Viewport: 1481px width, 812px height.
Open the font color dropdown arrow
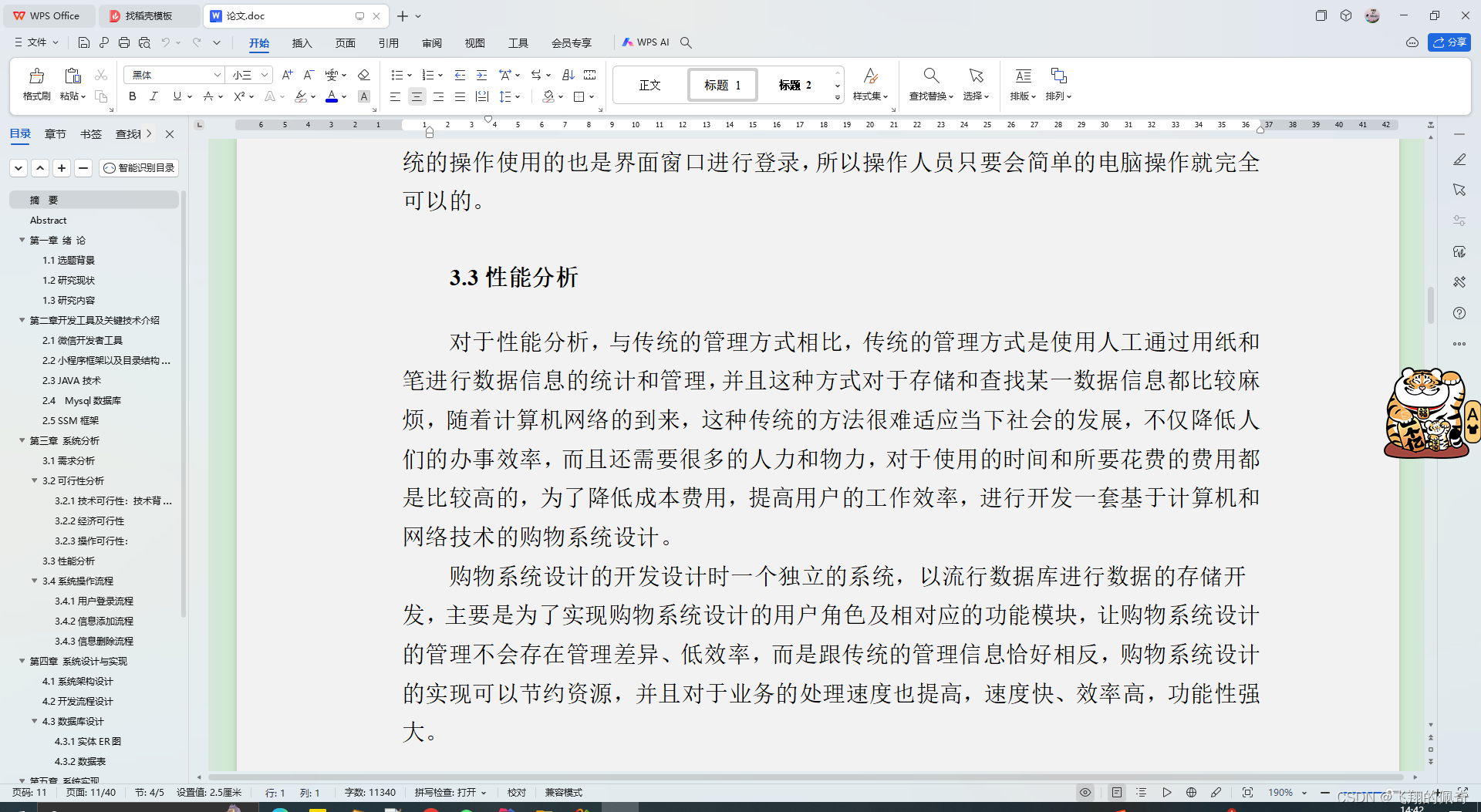344,96
